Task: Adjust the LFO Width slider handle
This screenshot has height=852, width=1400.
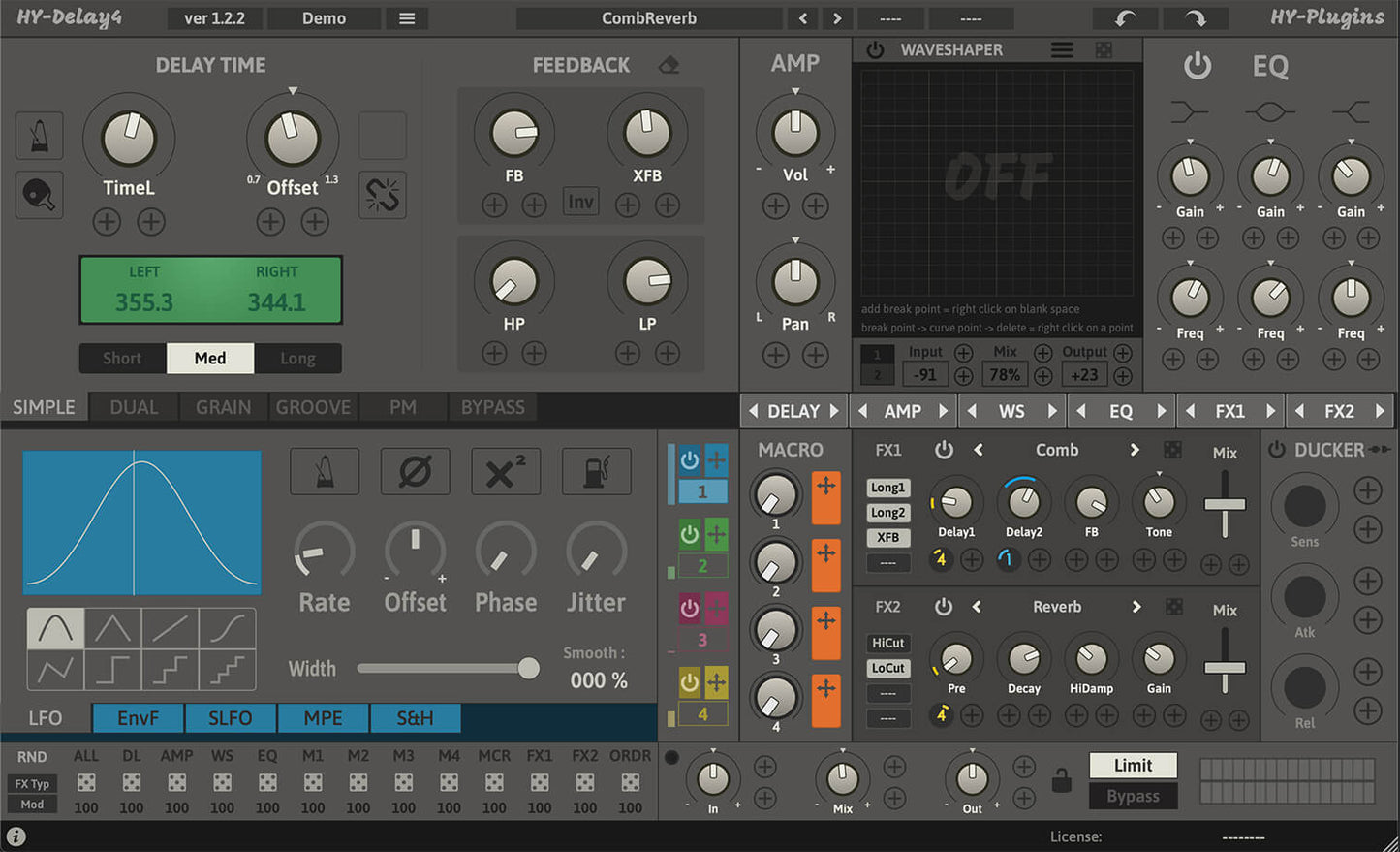Action: 528,668
